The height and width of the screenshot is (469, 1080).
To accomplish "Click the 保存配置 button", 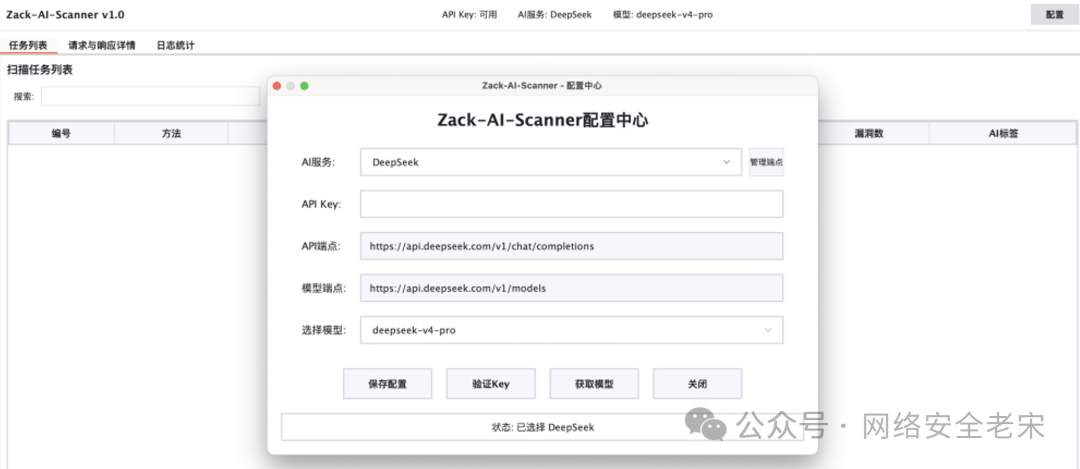I will pyautogui.click(x=388, y=384).
